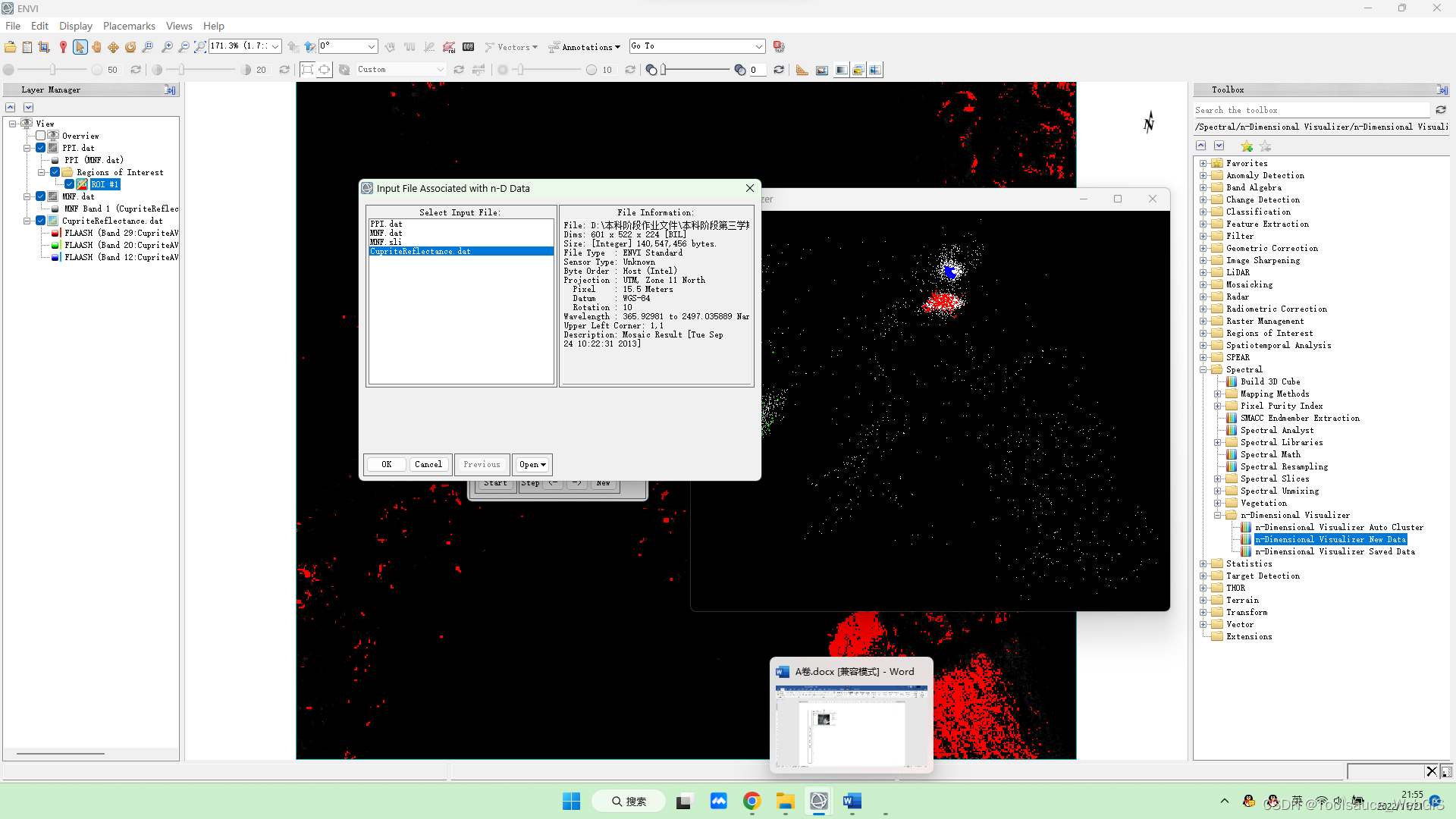Open the Placemarks menu
This screenshot has width=1456, height=819.
click(x=129, y=26)
